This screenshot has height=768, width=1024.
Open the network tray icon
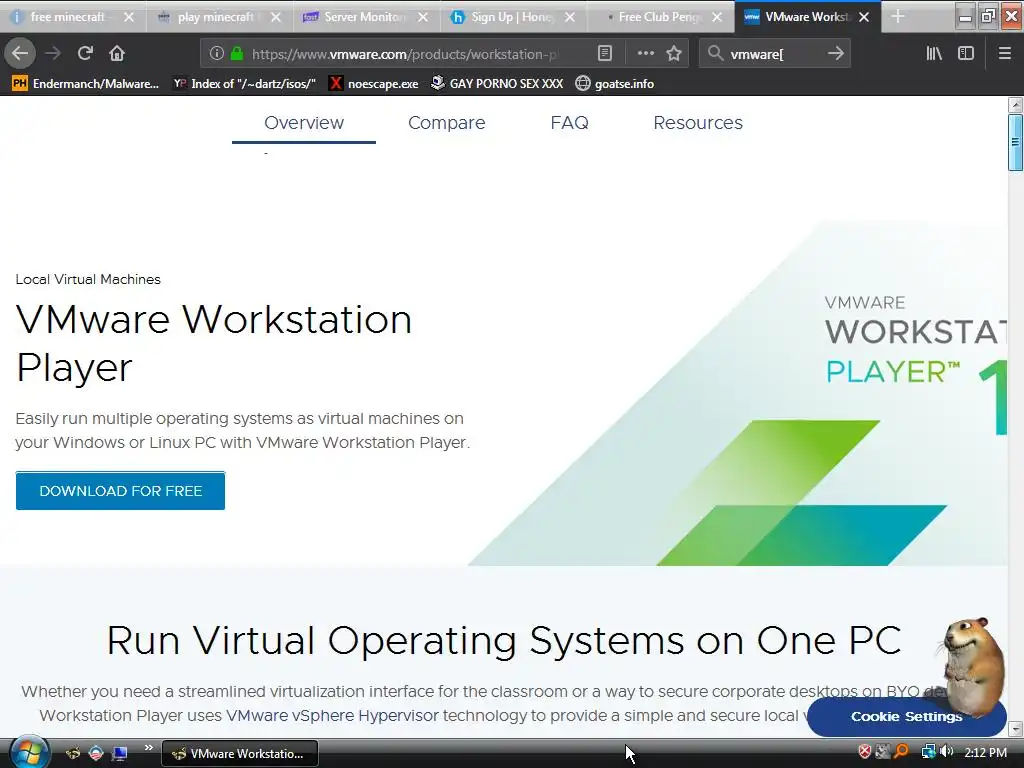[927, 752]
